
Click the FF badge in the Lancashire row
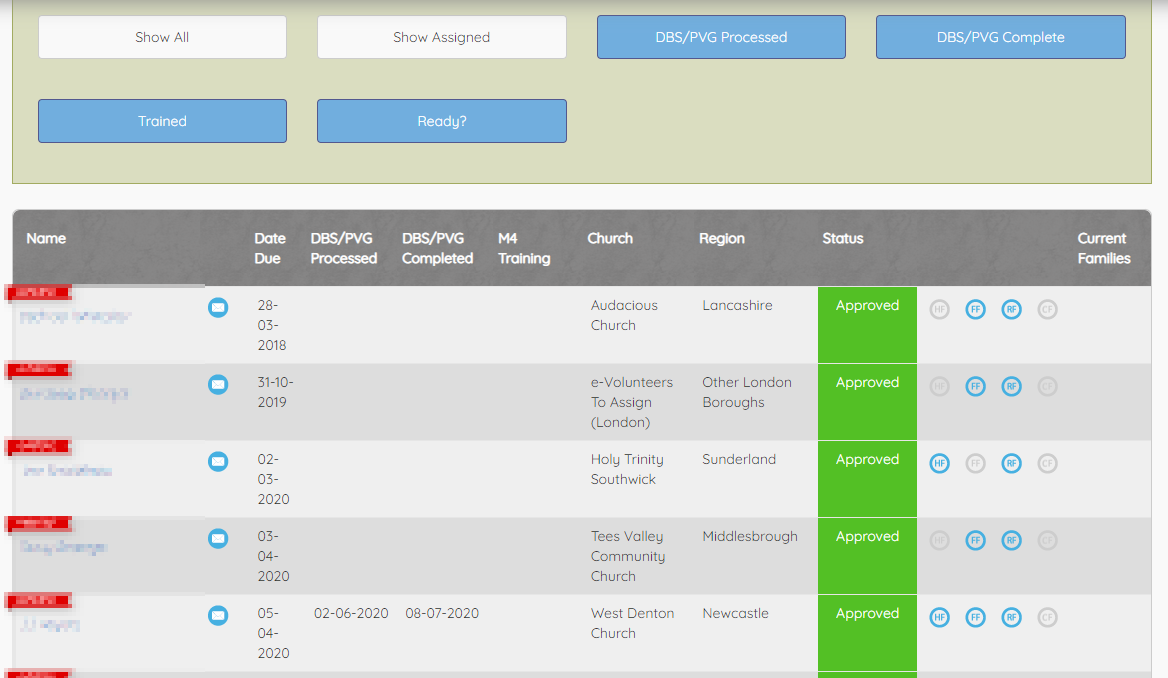975,310
